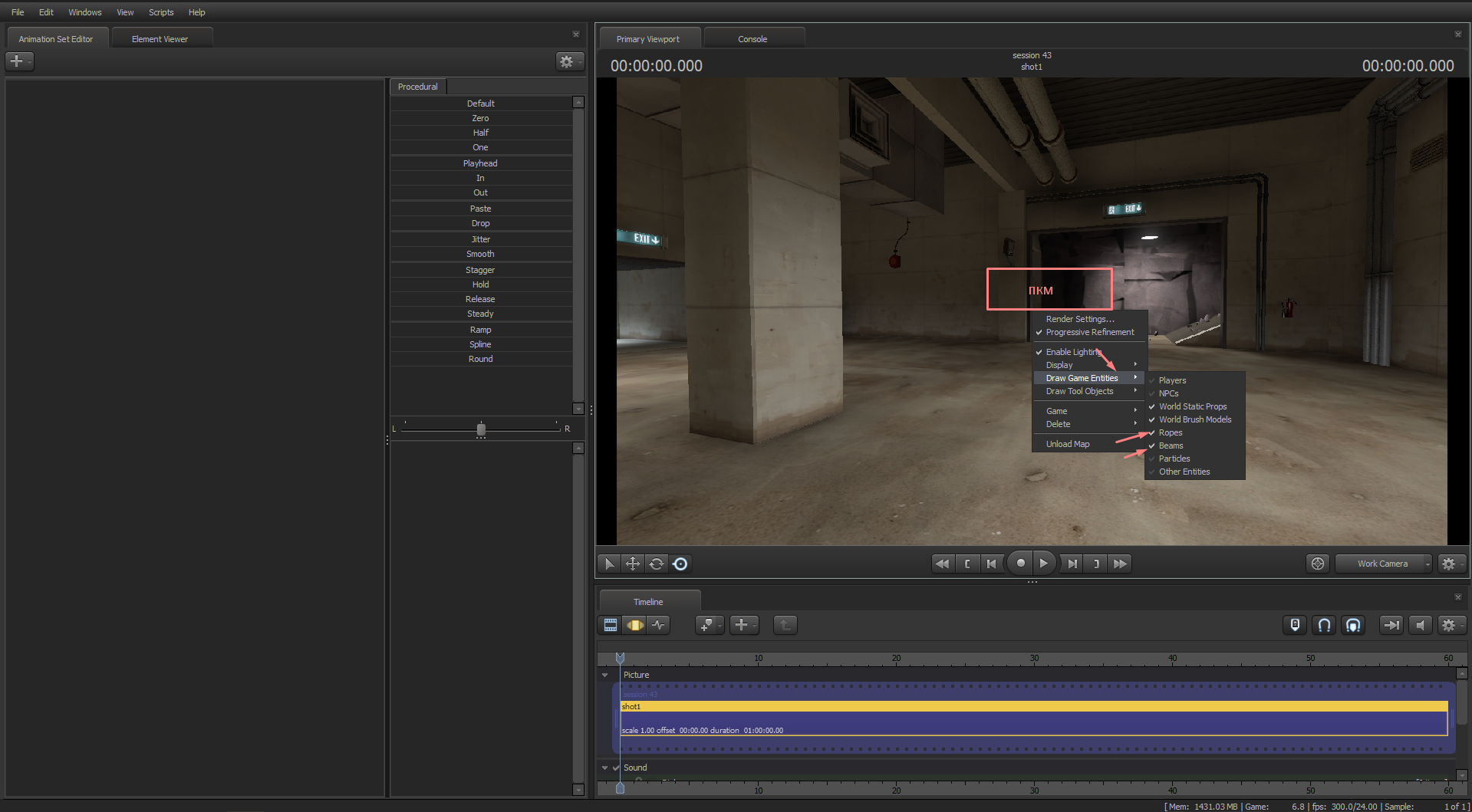
Task: Toggle NPCs drawing in the submenu
Action: point(1194,393)
